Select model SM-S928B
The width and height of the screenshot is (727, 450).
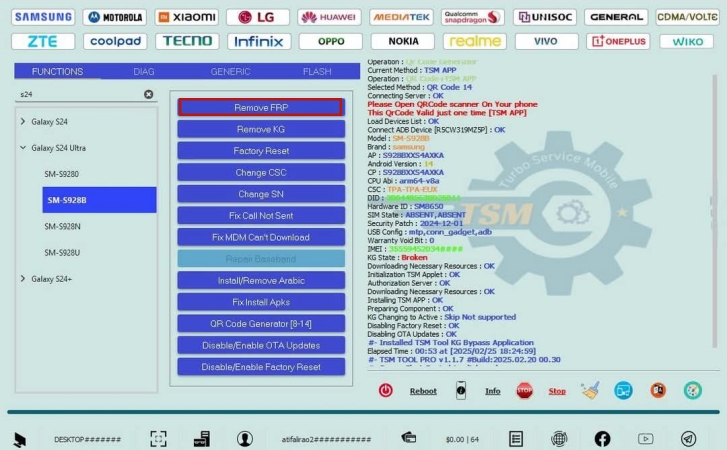[x=99, y=200]
